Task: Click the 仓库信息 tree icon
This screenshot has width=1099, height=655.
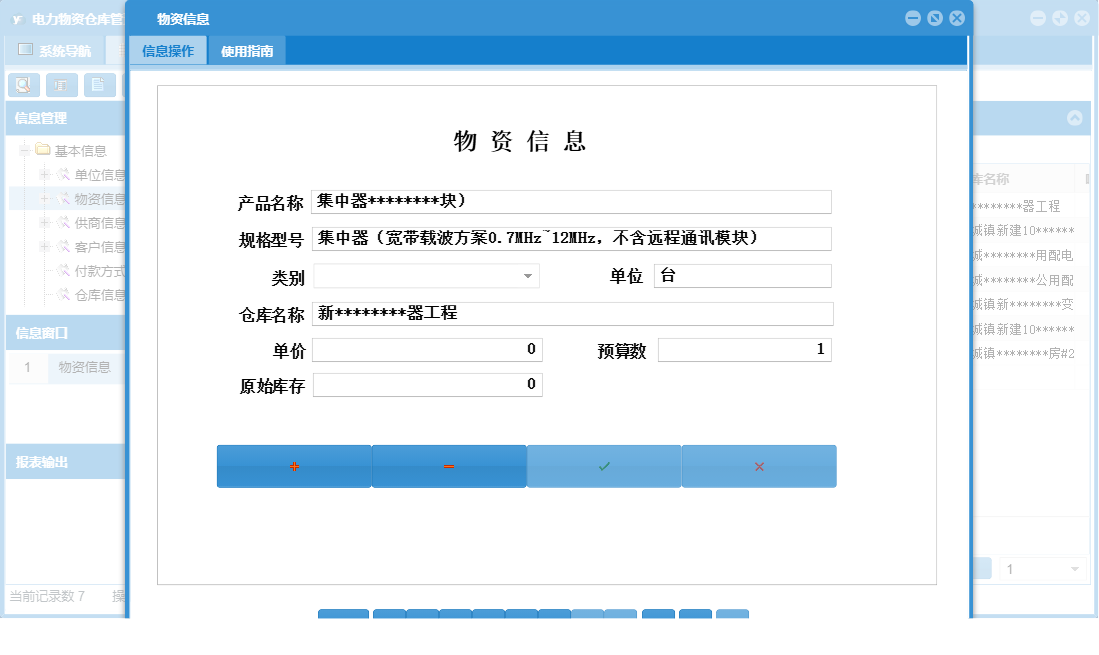Action: point(64,293)
